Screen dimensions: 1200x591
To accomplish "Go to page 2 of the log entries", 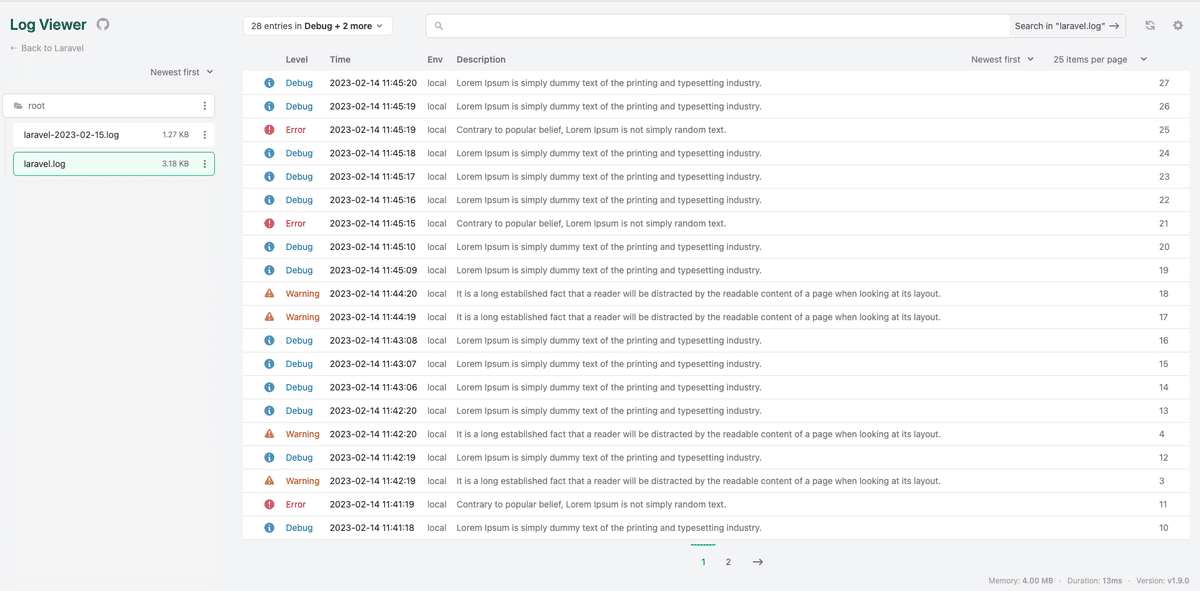I will pos(728,561).
